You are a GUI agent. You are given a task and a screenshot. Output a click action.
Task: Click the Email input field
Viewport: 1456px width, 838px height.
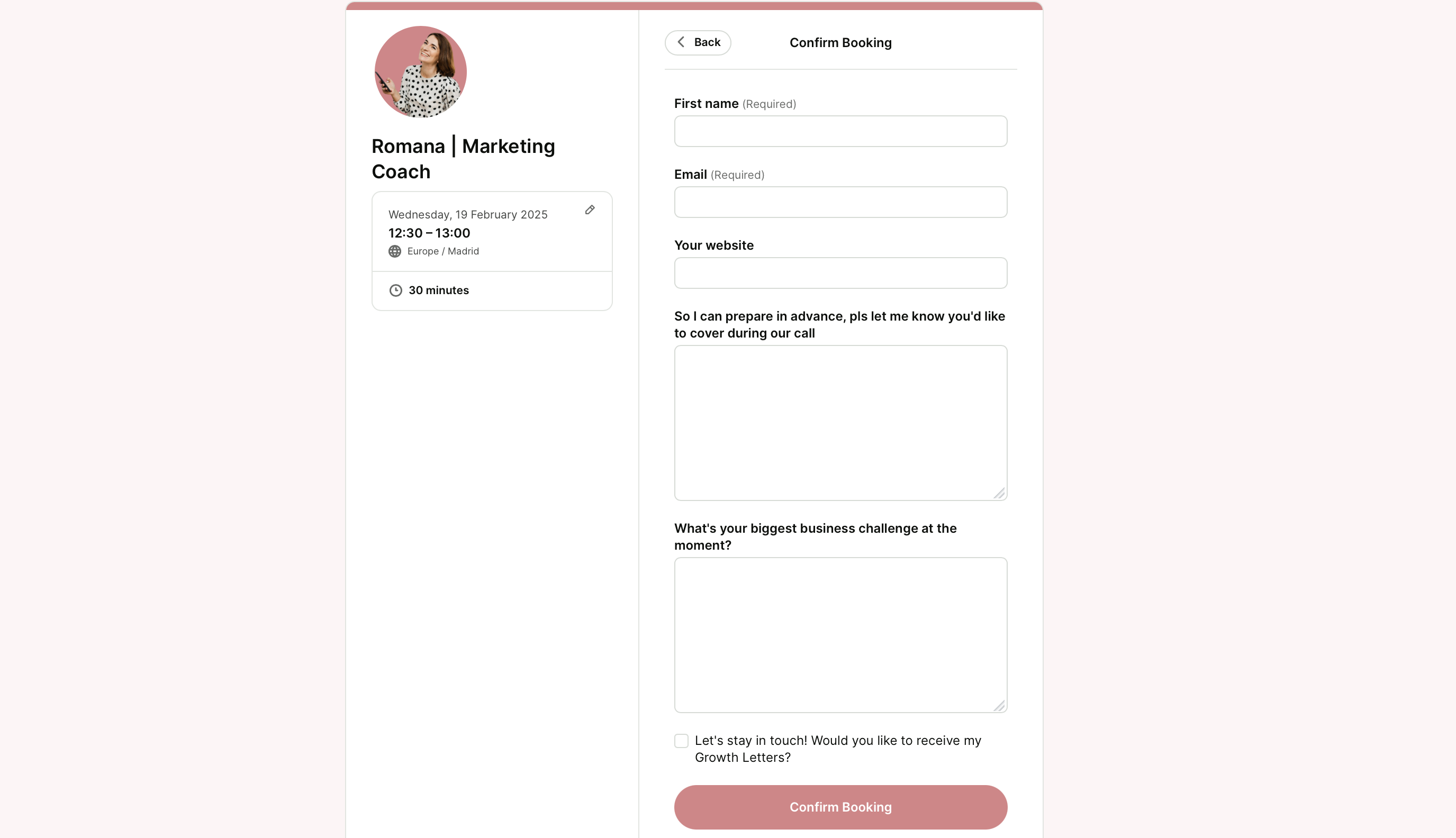pos(840,201)
